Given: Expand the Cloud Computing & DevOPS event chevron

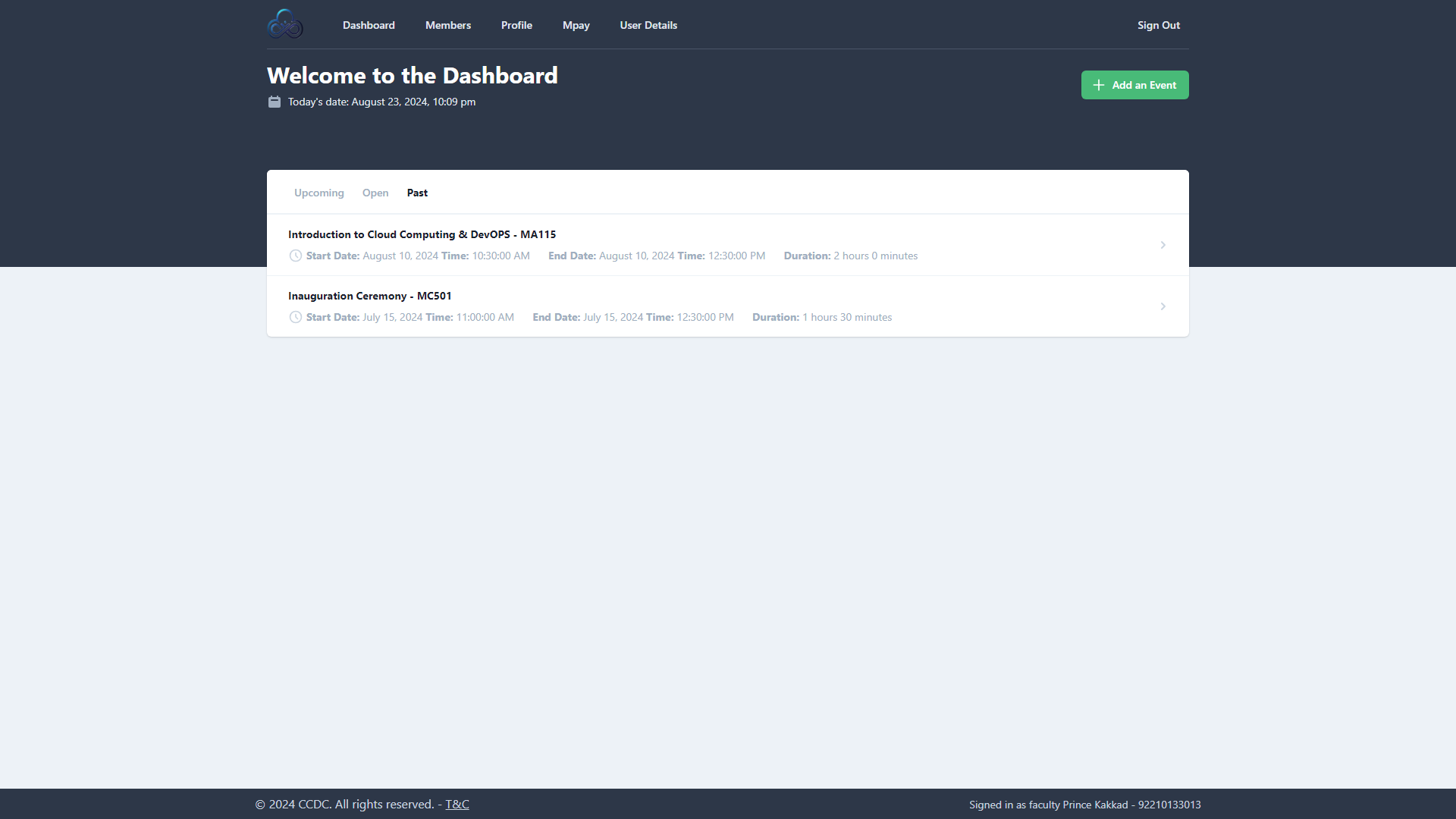Looking at the screenshot, I should [1163, 245].
